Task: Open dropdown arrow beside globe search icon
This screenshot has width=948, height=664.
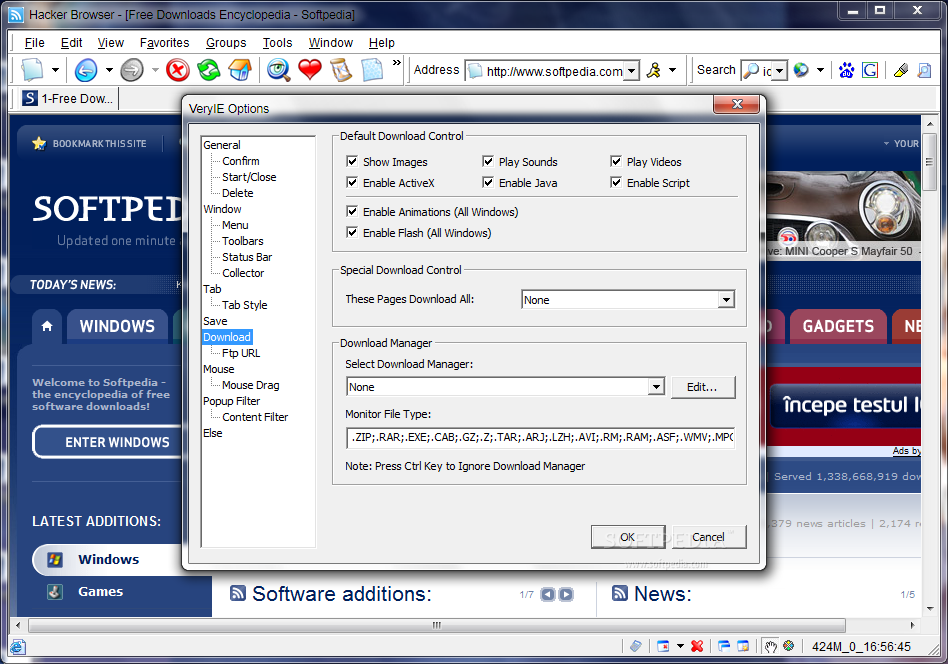Action: [x=820, y=70]
